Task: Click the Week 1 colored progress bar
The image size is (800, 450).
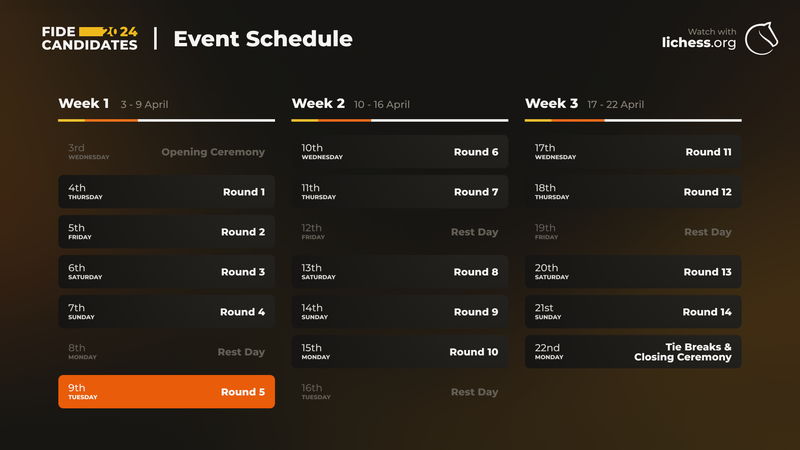Action: point(166,121)
